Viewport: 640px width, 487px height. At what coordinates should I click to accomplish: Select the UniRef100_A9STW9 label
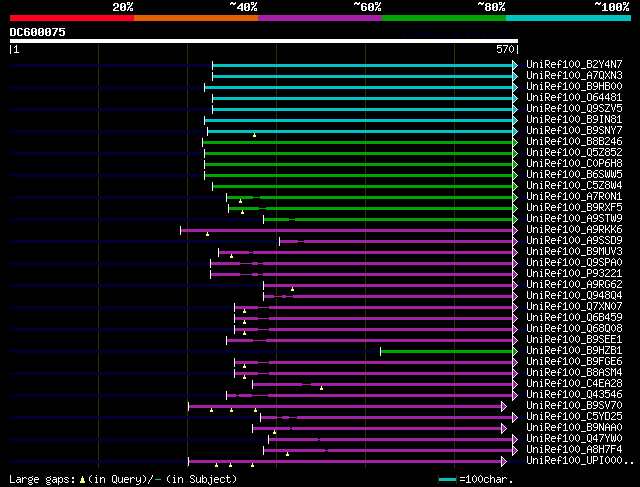[x=574, y=219]
